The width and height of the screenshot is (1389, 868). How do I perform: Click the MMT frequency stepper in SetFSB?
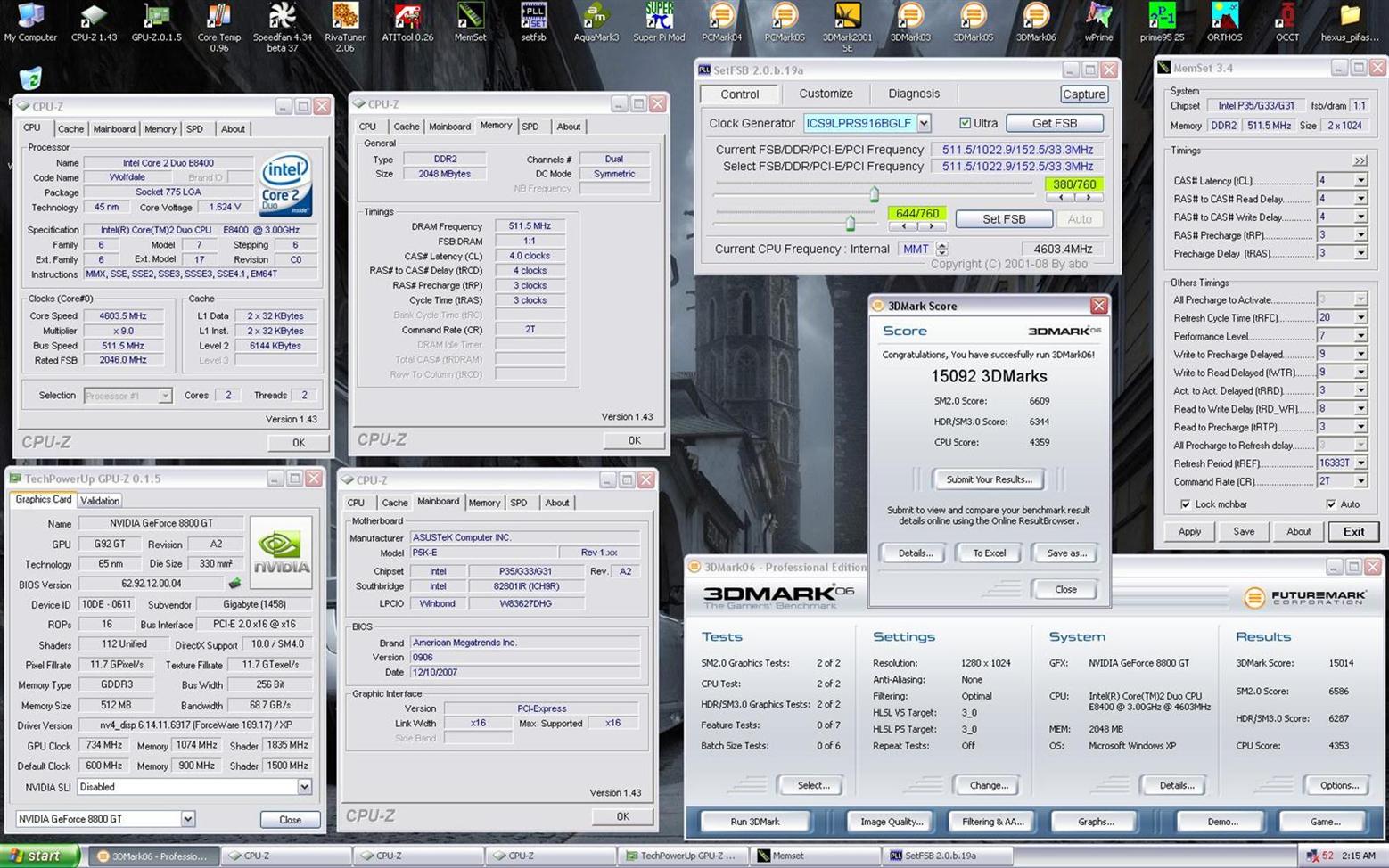[942, 250]
